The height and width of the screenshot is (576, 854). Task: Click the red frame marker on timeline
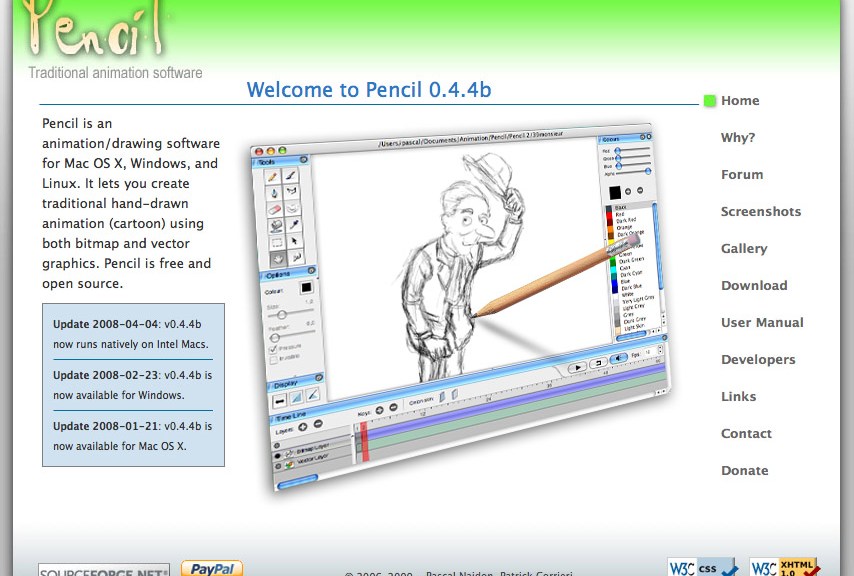pos(364,441)
